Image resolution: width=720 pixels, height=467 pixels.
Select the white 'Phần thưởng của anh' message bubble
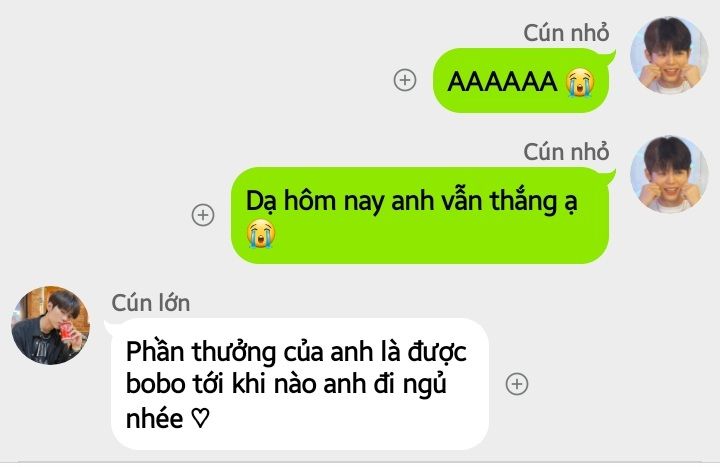click(300, 384)
